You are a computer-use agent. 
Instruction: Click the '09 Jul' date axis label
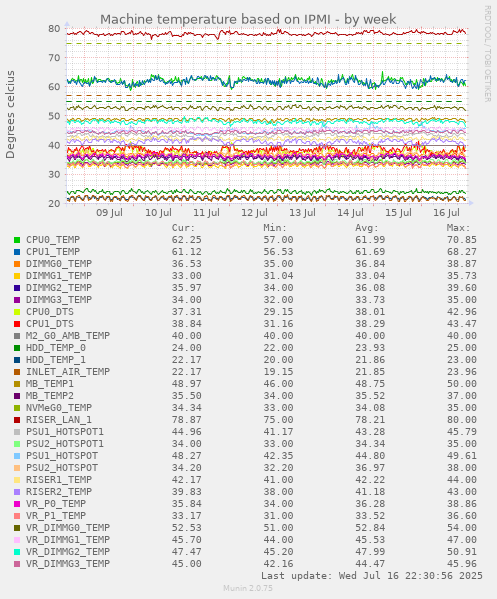pyautogui.click(x=110, y=212)
